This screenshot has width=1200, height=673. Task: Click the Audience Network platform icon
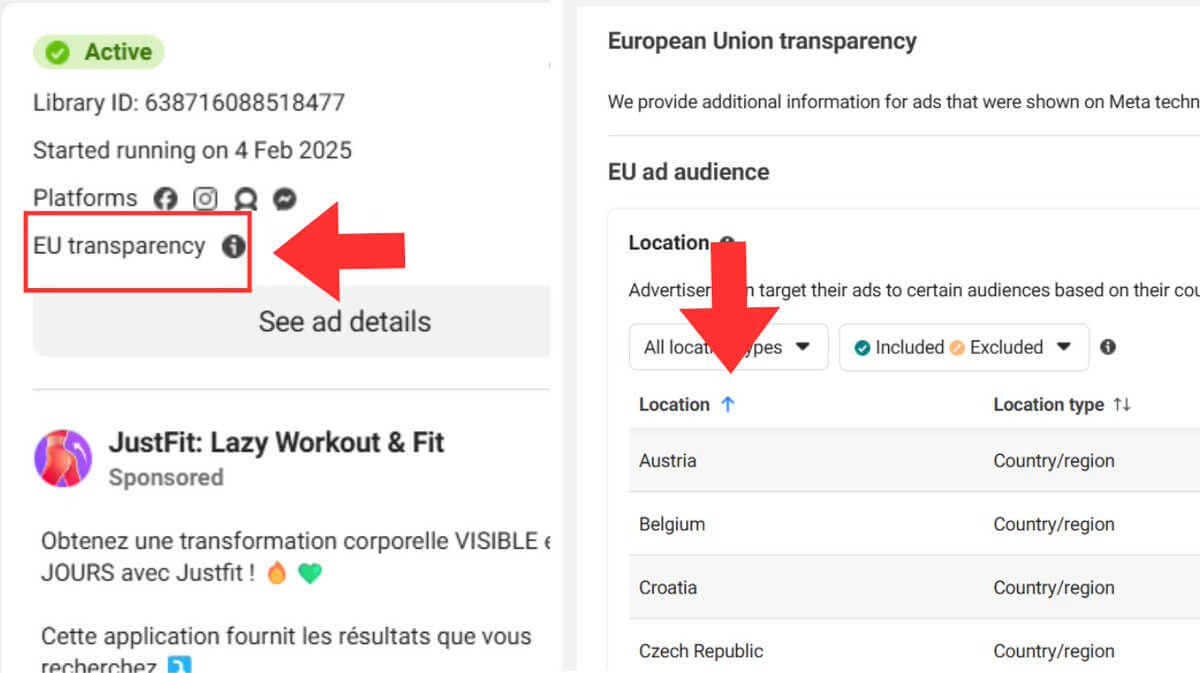coord(244,199)
